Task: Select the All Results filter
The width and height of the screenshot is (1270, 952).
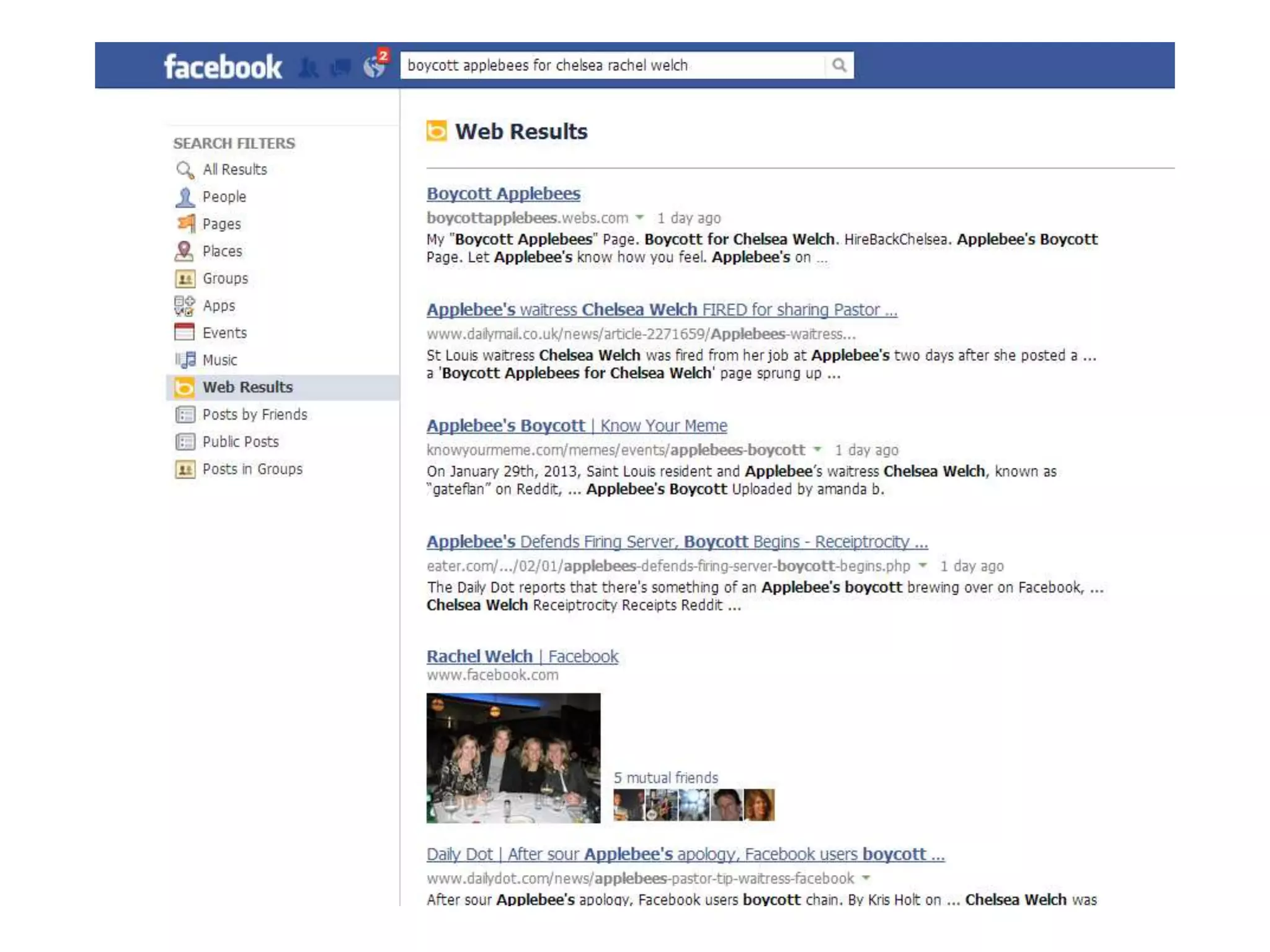Action: coord(234,170)
